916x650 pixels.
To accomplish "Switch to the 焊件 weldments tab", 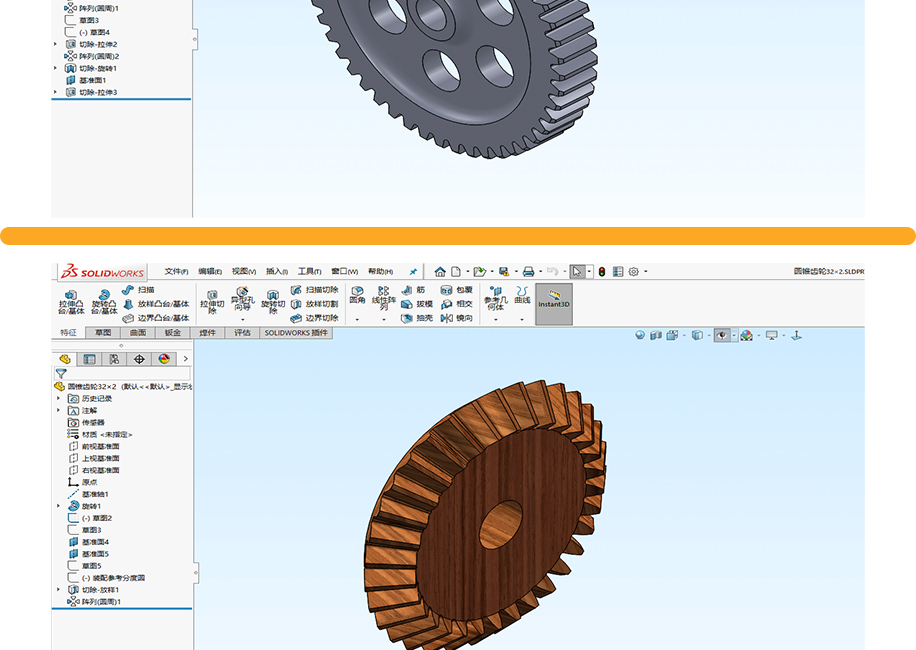I will [207, 333].
